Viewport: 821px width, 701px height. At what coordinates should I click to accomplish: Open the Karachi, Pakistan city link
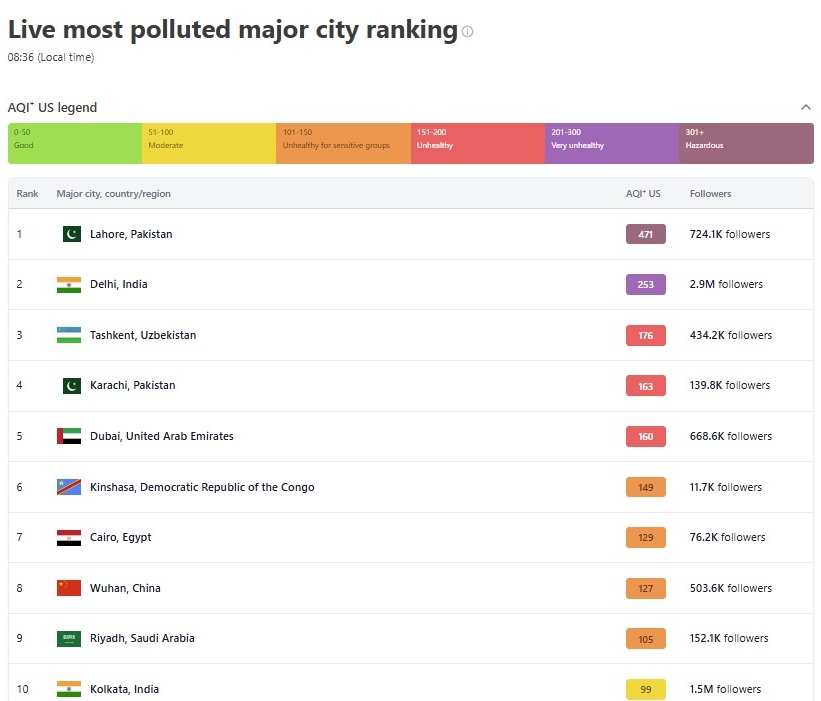click(x=132, y=385)
